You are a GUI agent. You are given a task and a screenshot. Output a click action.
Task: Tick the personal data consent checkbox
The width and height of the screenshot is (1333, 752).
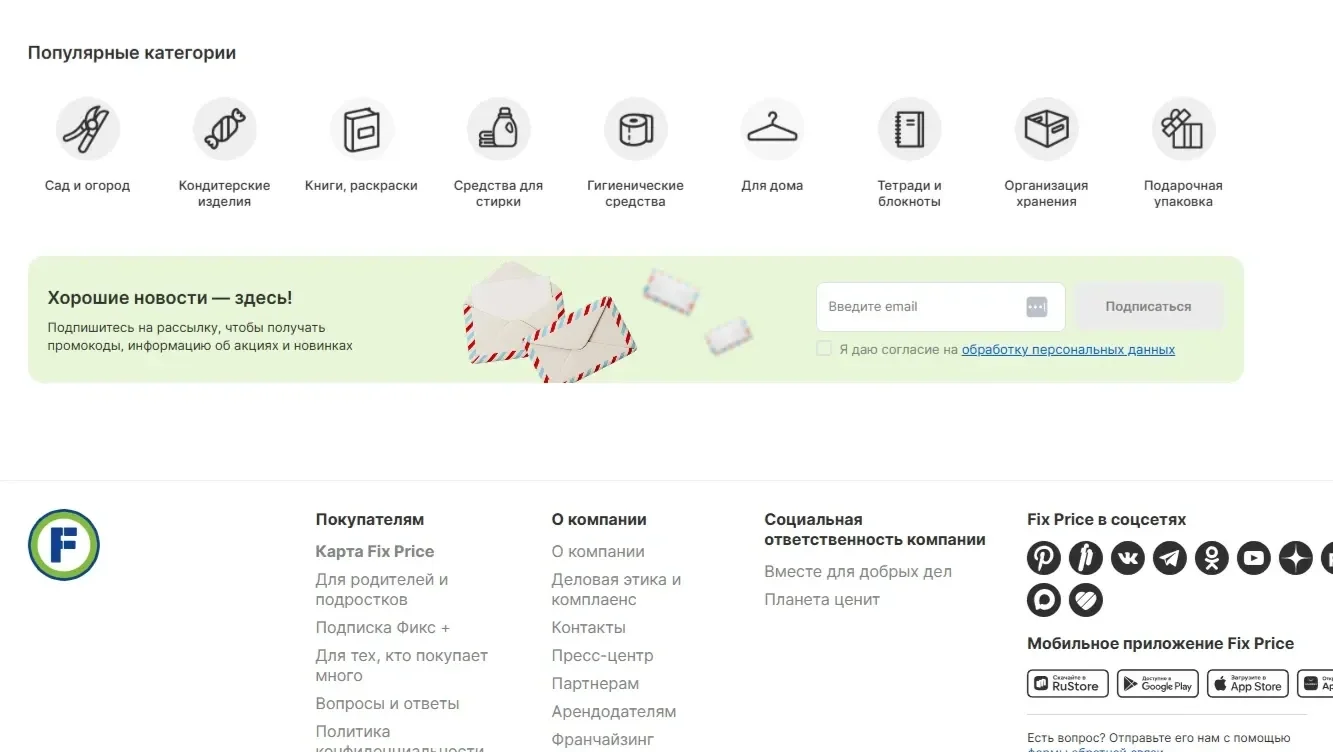point(824,349)
